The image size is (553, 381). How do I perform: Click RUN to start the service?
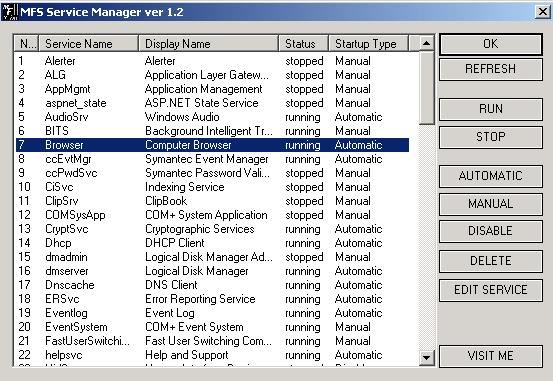pos(491,109)
